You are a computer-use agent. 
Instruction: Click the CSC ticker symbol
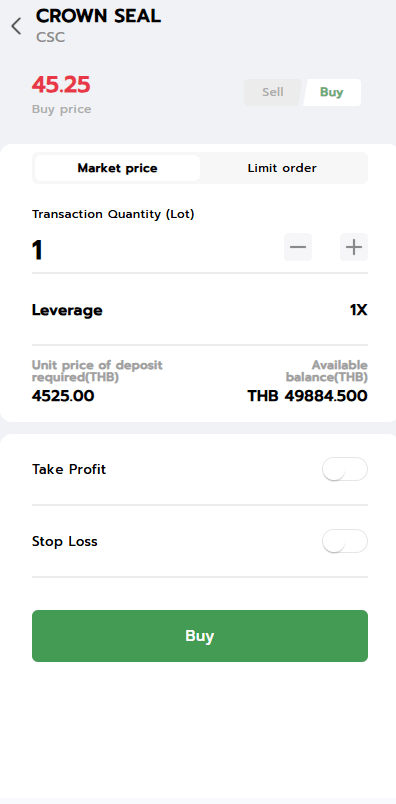click(50, 37)
